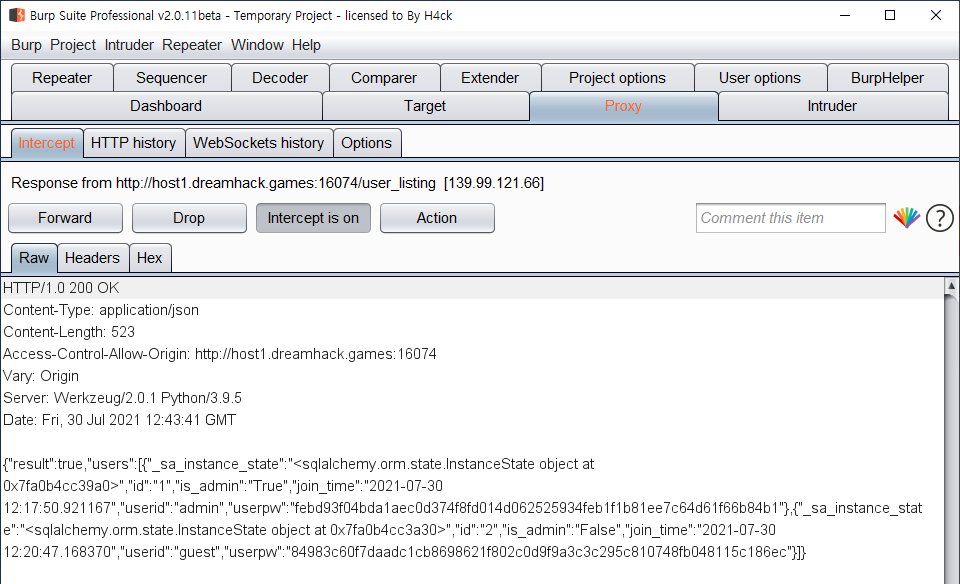Close the Burp Suite window
The height and width of the screenshot is (584, 960).
click(x=936, y=15)
